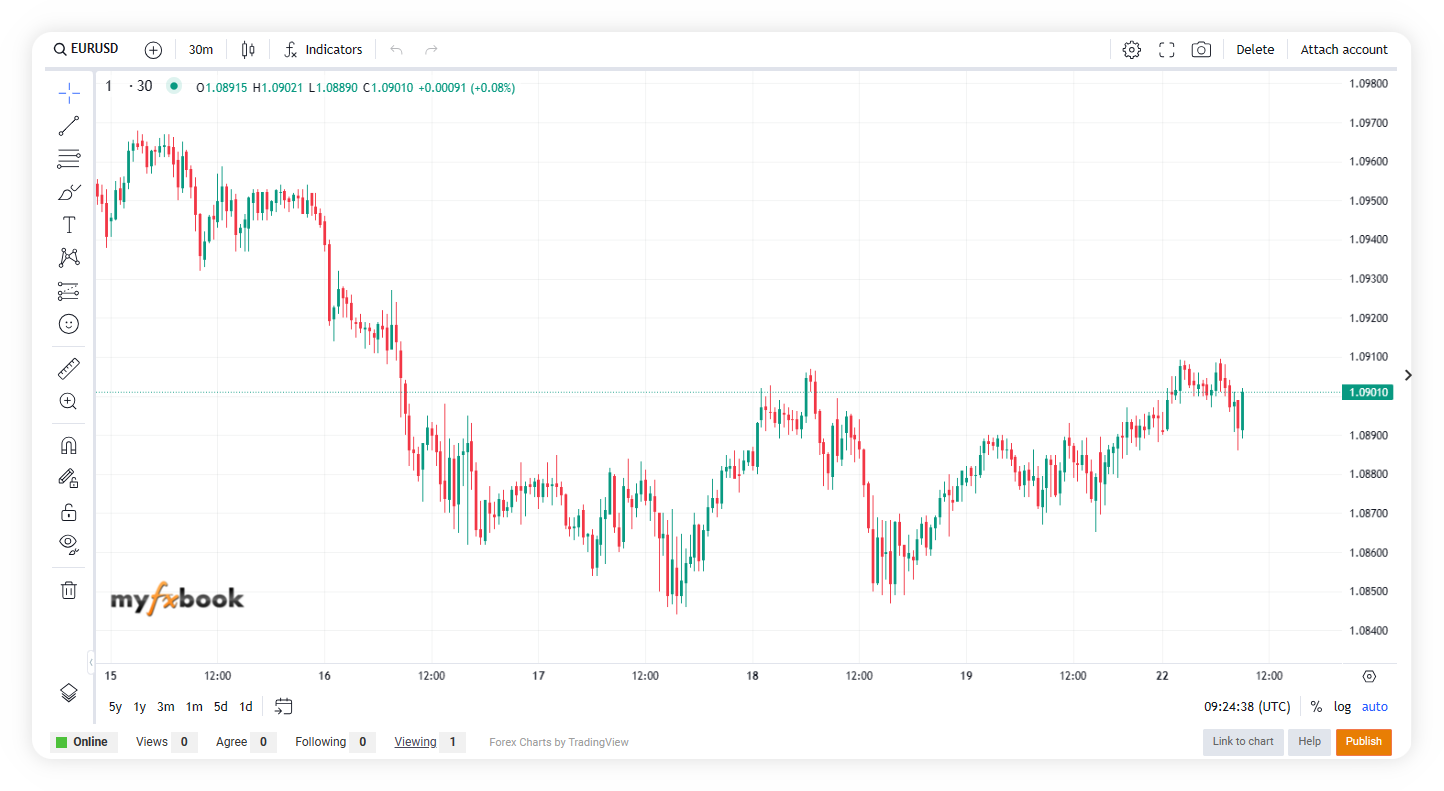Toggle hide all drawings eye icon

click(x=68, y=544)
